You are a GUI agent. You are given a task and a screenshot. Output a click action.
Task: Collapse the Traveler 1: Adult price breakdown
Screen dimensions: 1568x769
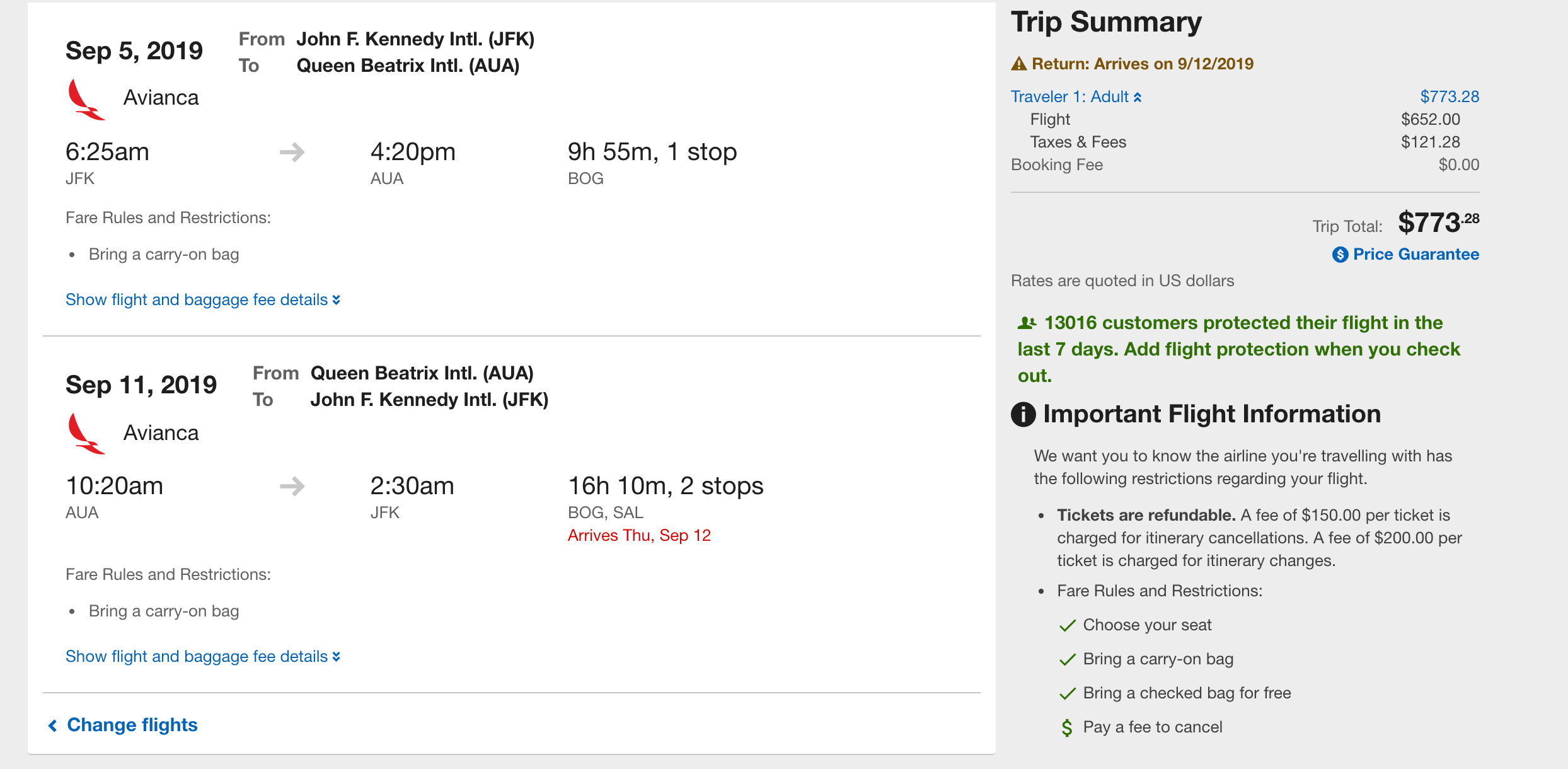click(x=1076, y=96)
